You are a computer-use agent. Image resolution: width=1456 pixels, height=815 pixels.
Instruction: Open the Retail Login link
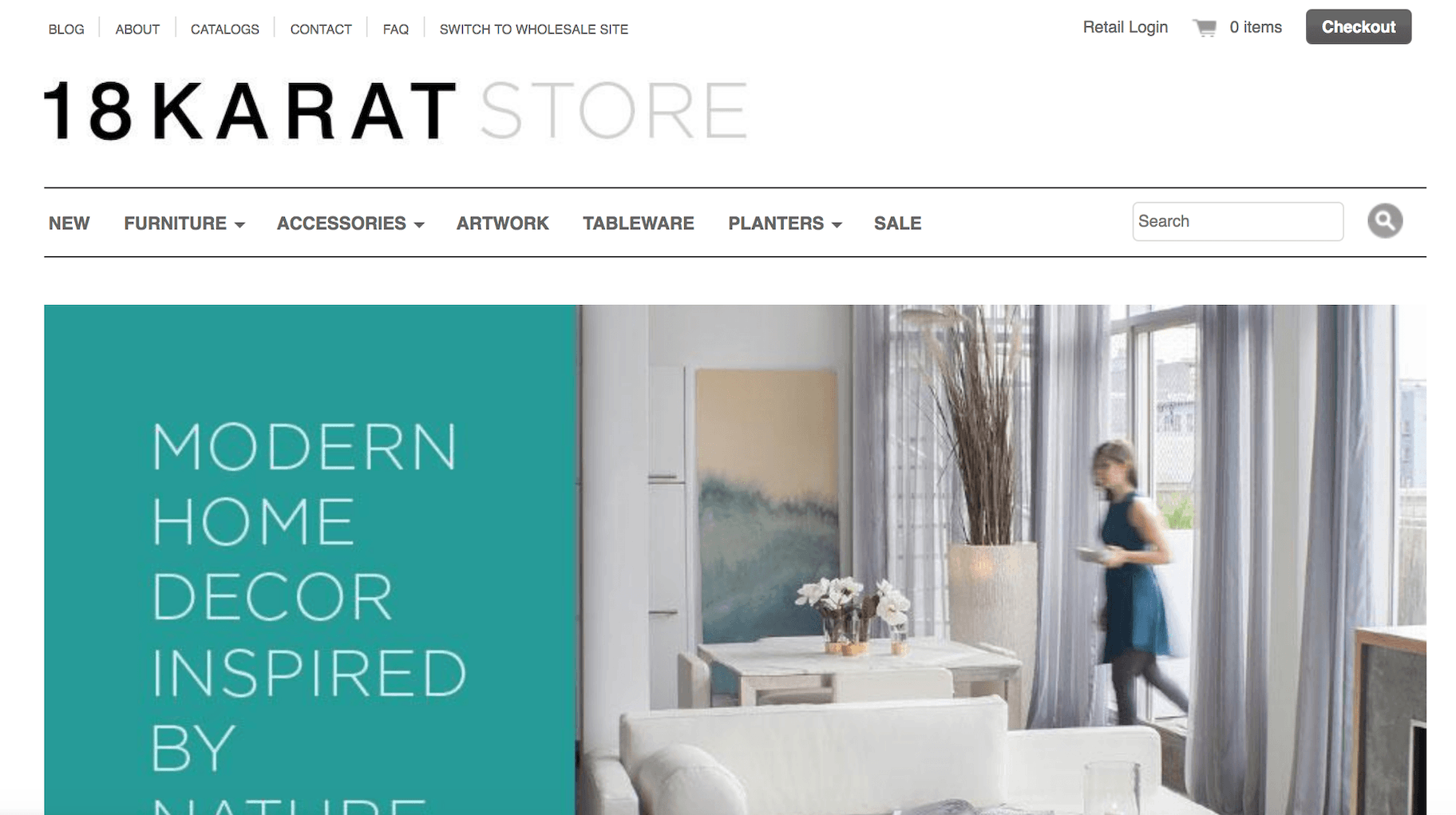(1125, 27)
